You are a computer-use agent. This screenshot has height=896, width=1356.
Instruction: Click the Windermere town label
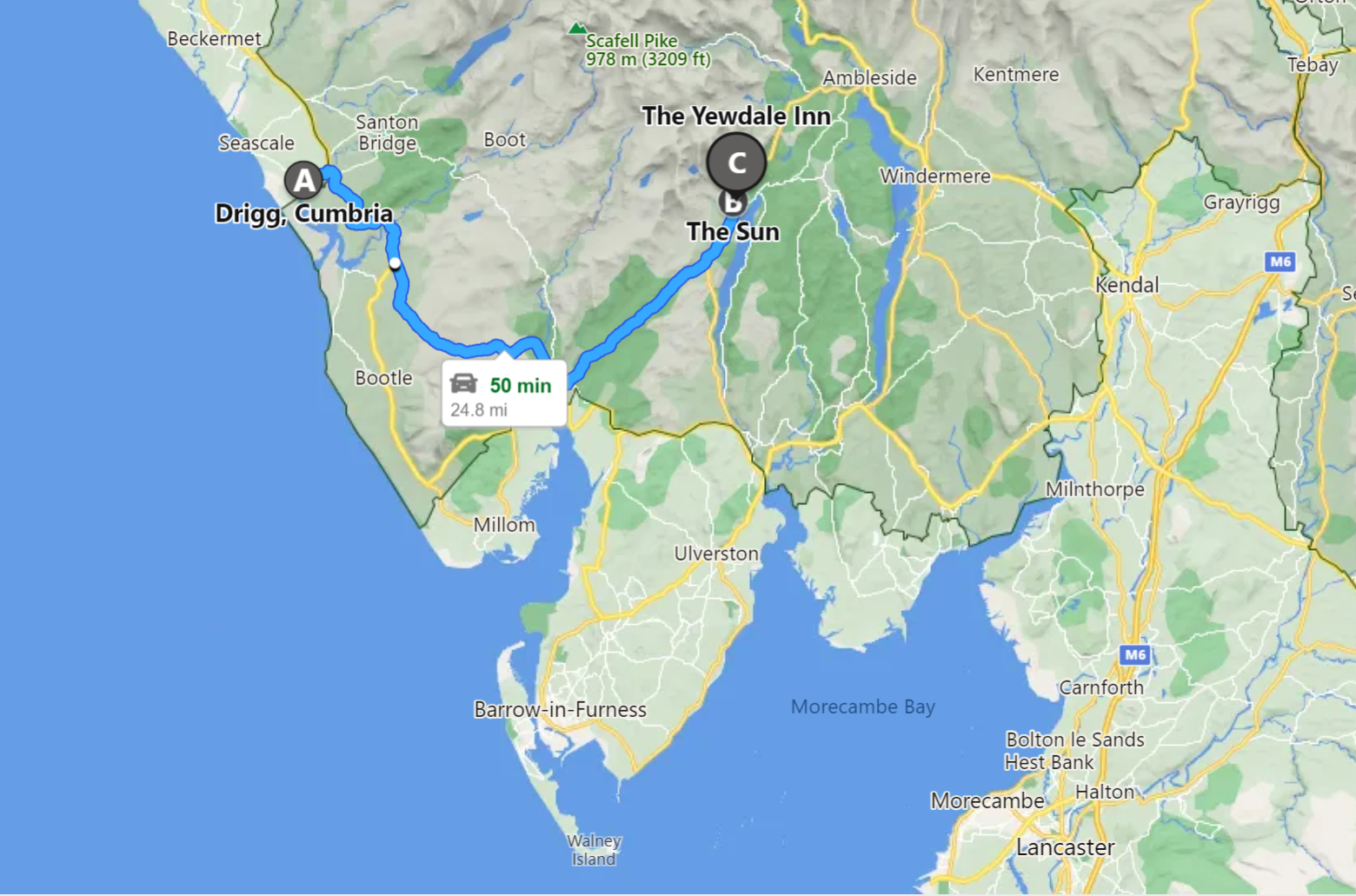coord(935,176)
